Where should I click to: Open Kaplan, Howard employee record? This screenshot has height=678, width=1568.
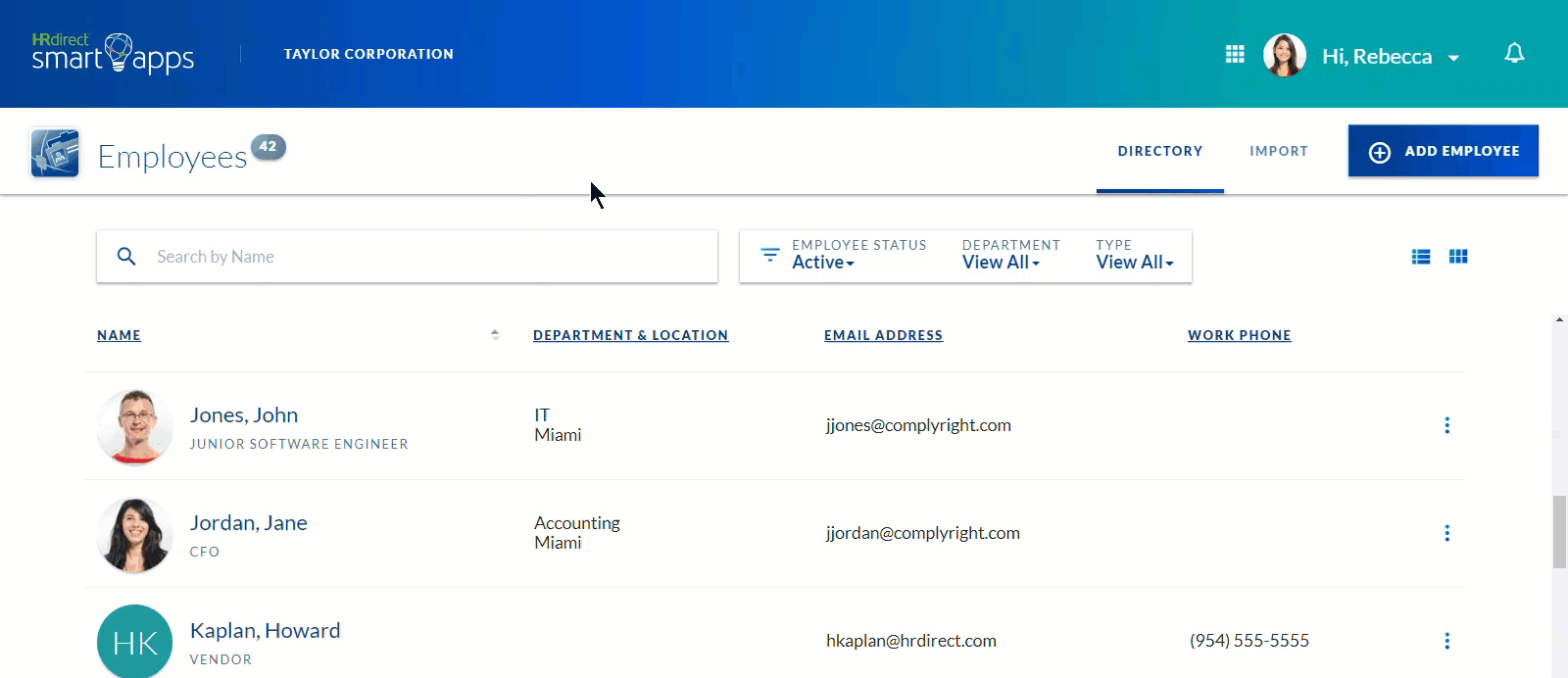pyautogui.click(x=266, y=631)
